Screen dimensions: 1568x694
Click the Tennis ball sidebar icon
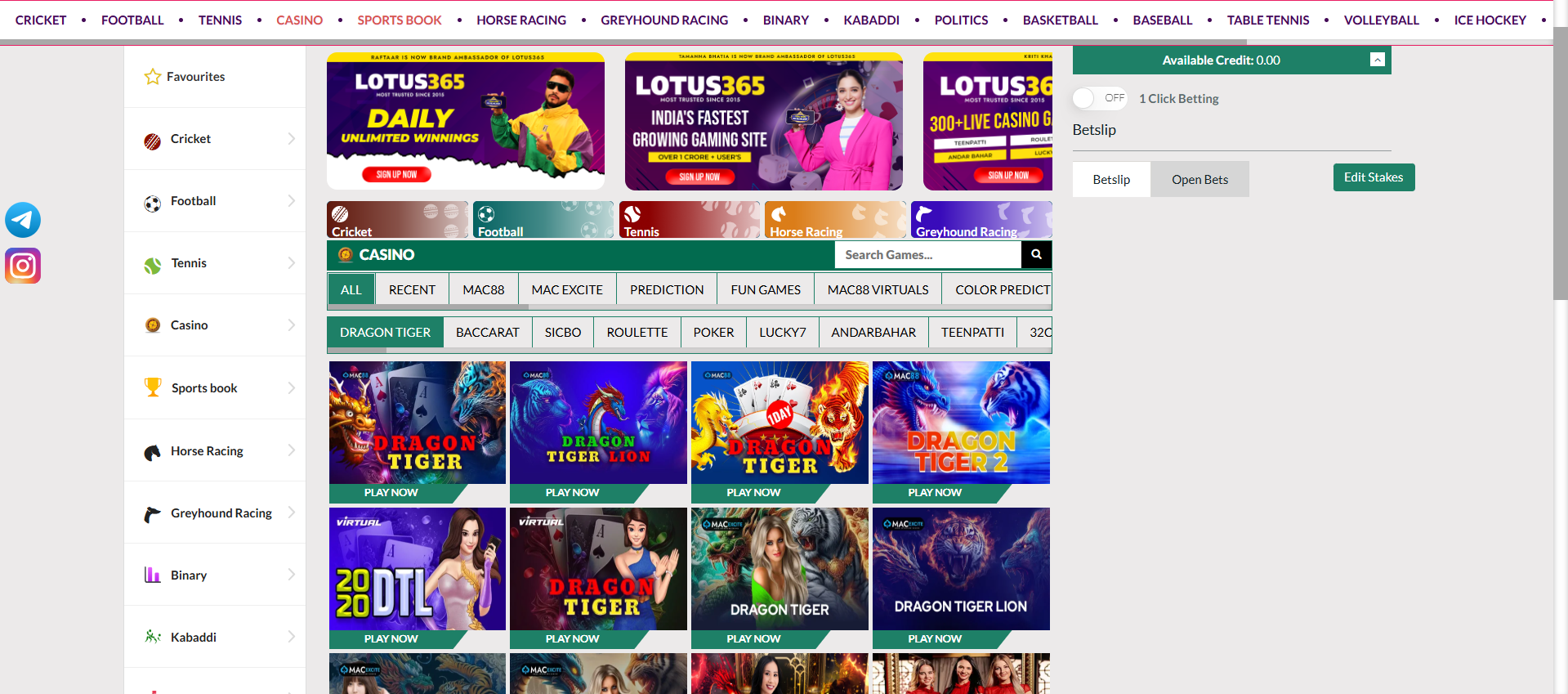[x=153, y=266]
